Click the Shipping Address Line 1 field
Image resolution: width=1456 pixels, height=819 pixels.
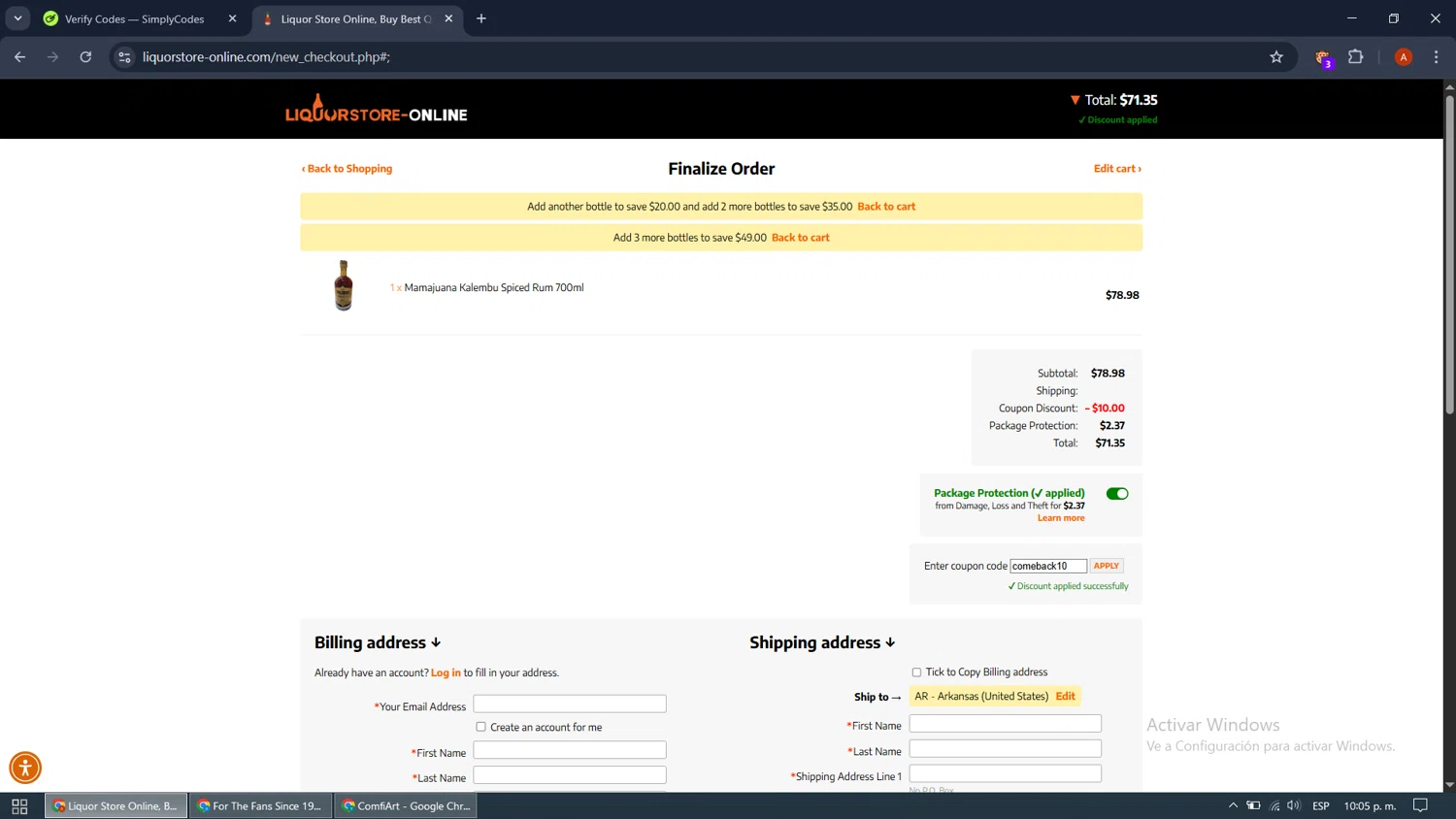coord(1006,773)
